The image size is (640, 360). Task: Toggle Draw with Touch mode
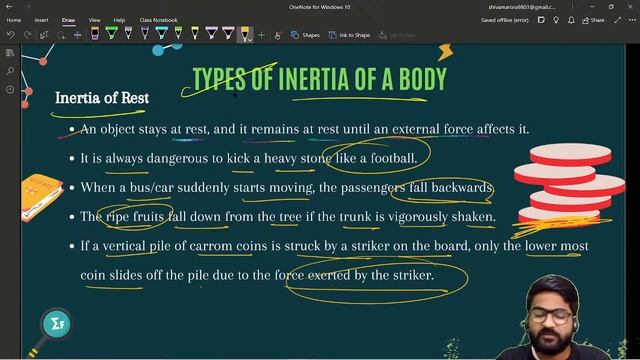[278, 36]
